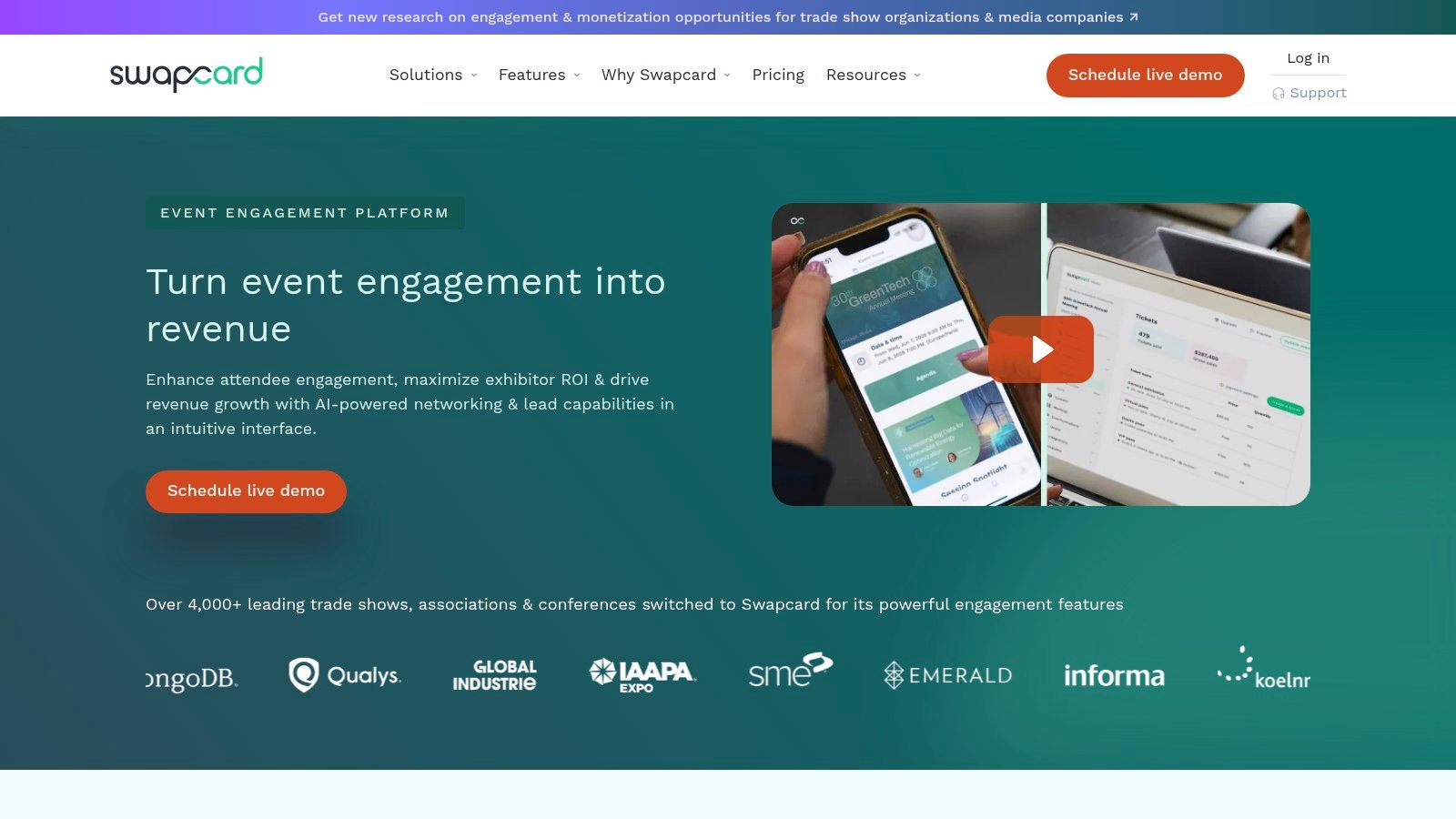Open the Features dropdown chevron
The height and width of the screenshot is (819, 1456).
pyautogui.click(x=577, y=76)
